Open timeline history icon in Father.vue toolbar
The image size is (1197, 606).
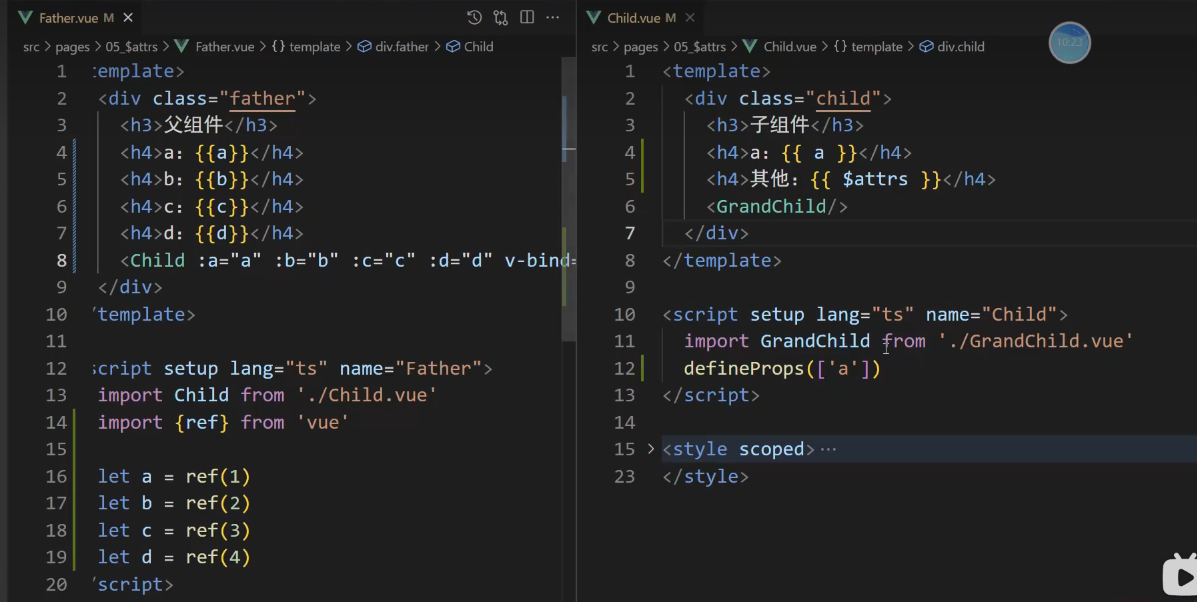[x=474, y=18]
